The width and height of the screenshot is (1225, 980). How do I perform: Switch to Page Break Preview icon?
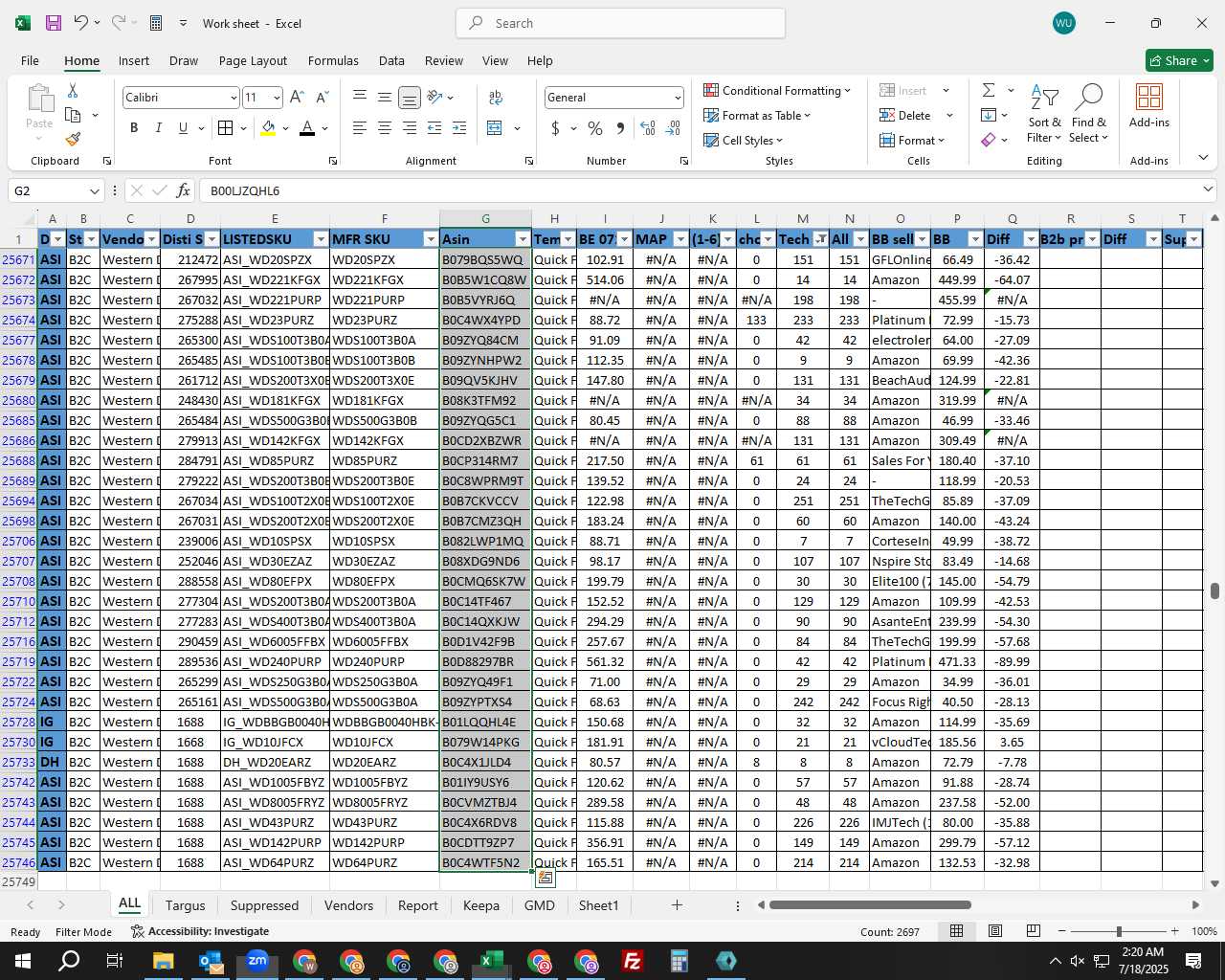point(1033,931)
